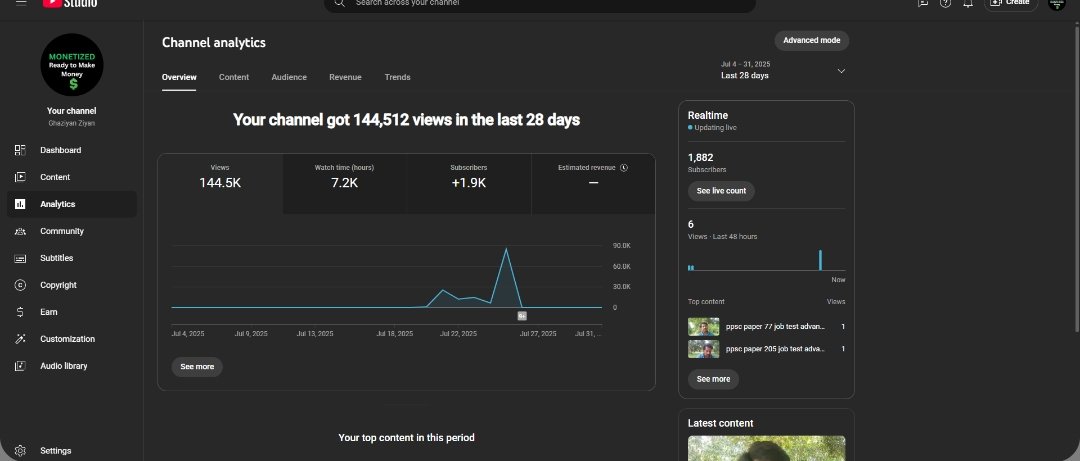Click the Ghaziyan Ziyan channel name
The height and width of the screenshot is (461, 1080).
[72, 123]
